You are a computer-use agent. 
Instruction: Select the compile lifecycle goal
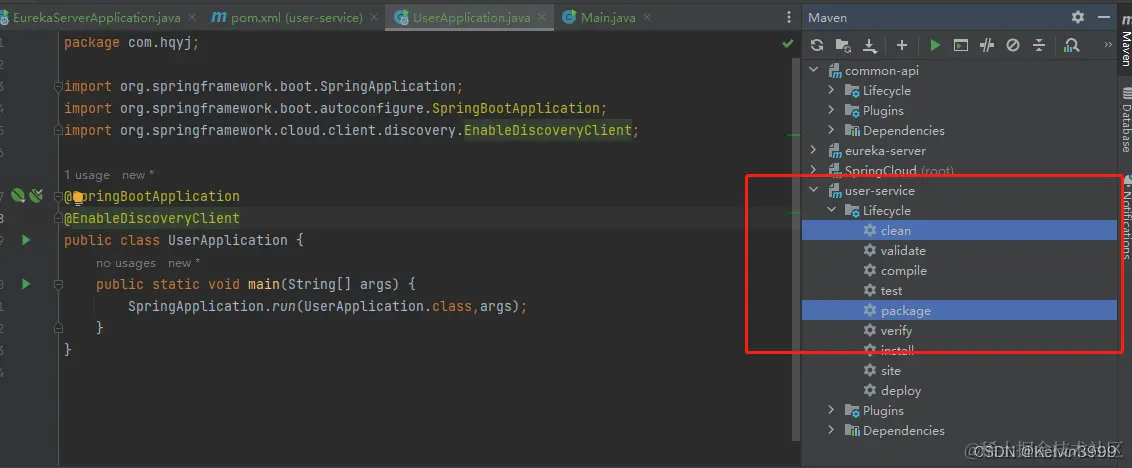(959, 271)
